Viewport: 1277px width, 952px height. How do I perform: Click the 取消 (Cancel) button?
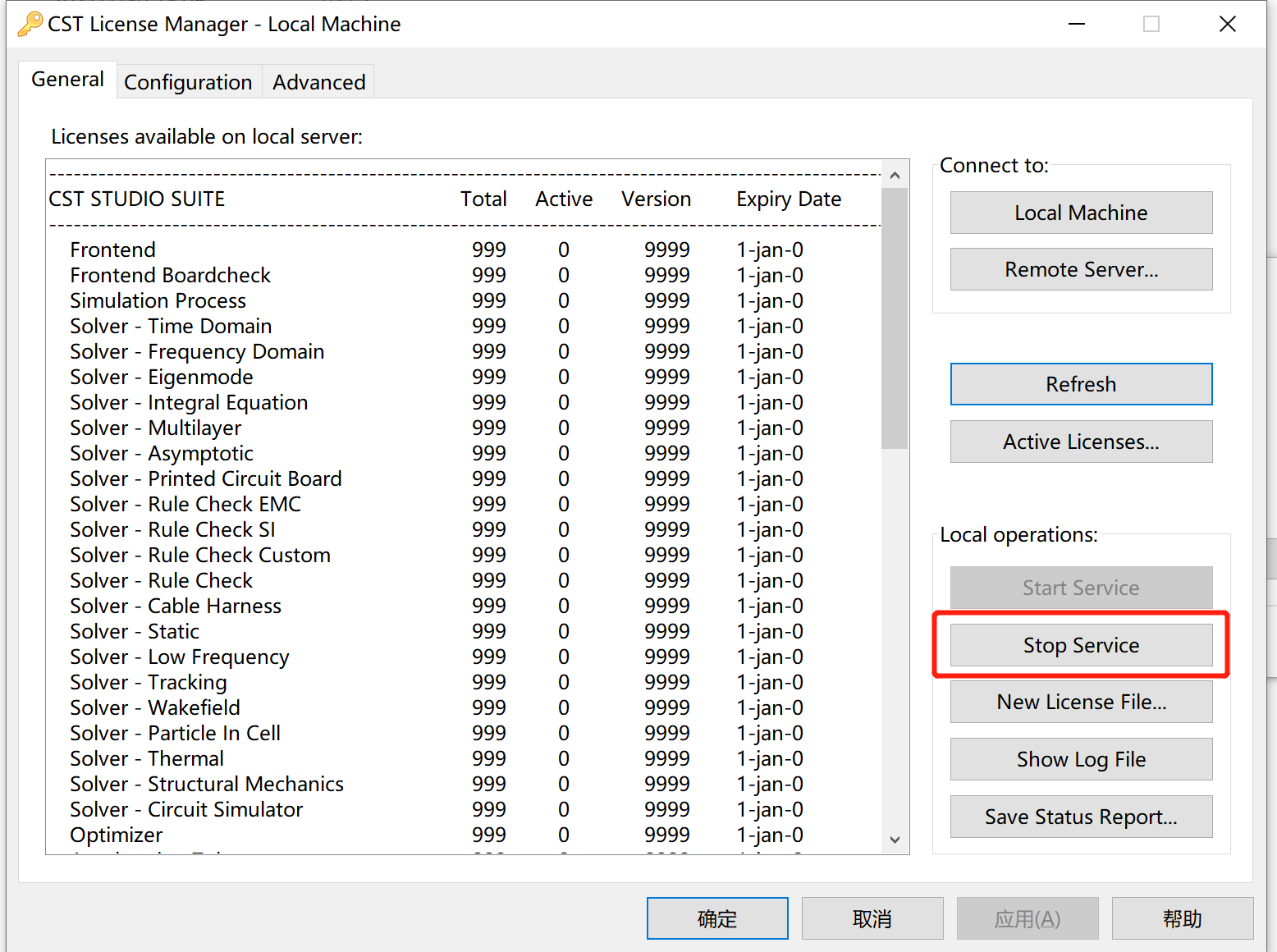[x=872, y=918]
